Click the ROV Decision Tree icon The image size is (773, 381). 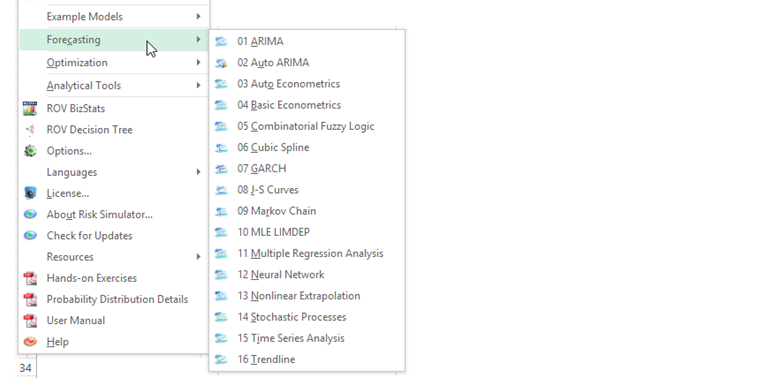[30, 130]
